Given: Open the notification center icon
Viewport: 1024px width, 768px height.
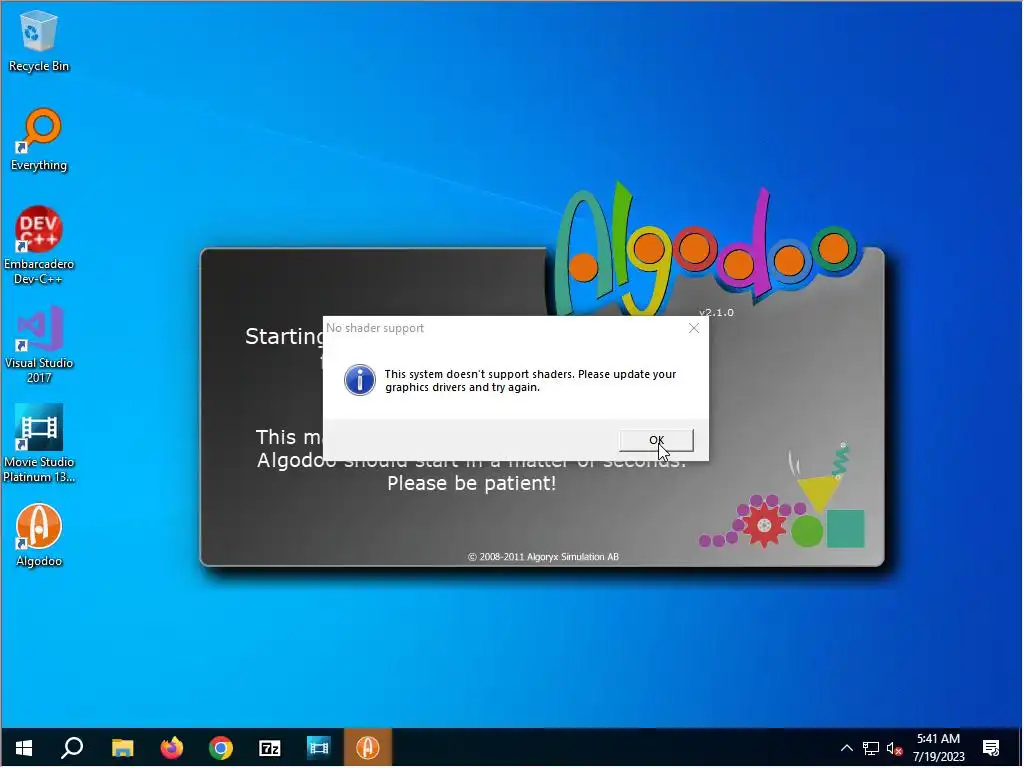Looking at the screenshot, I should click(x=991, y=748).
